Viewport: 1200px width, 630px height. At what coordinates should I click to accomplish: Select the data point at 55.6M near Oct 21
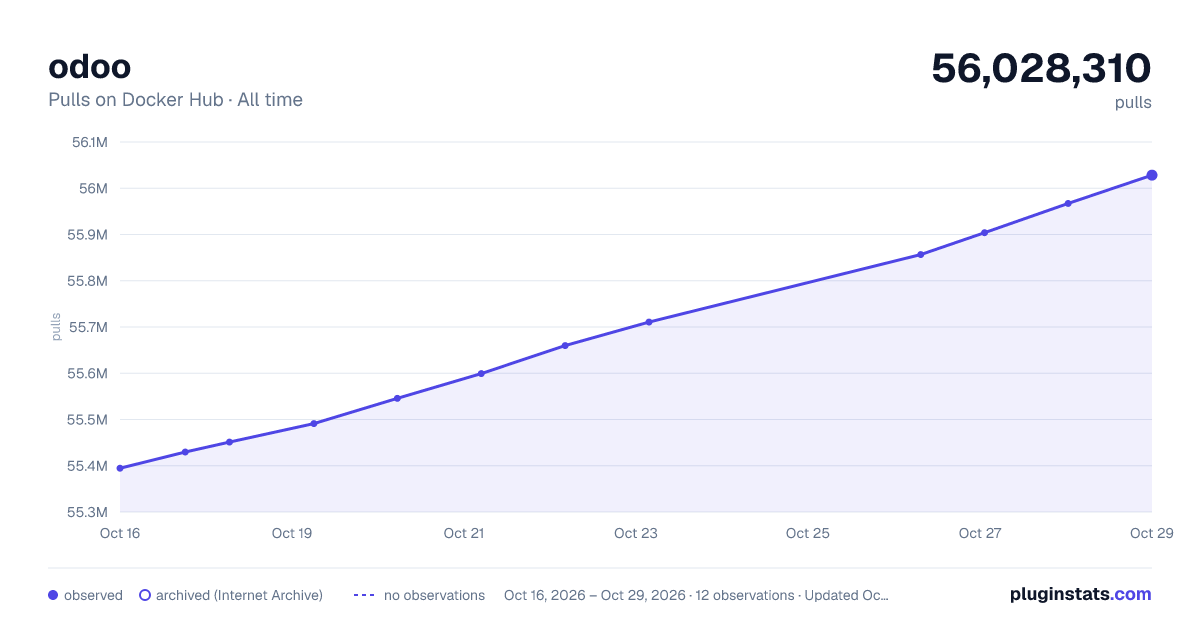(481, 374)
